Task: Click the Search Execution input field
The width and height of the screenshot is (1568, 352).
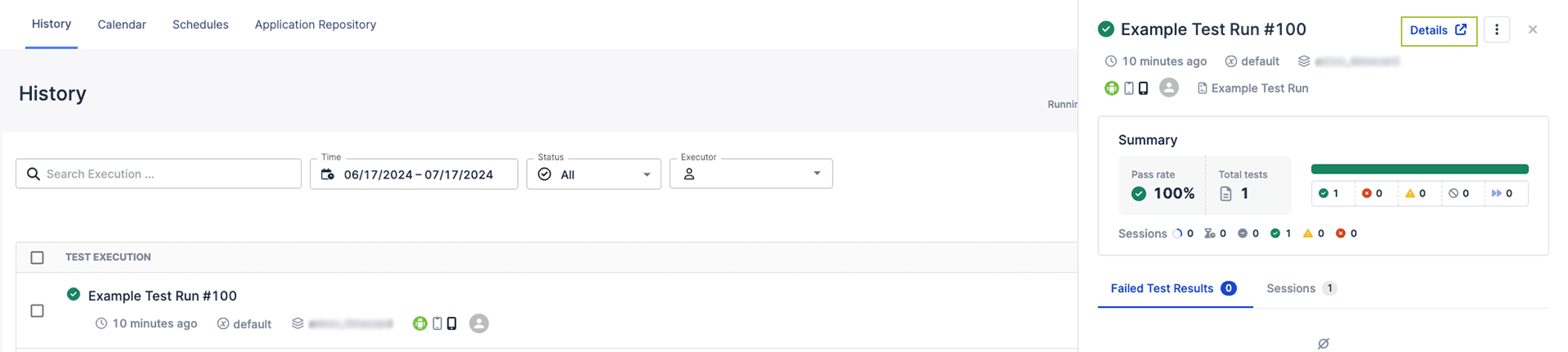Action: point(168,174)
